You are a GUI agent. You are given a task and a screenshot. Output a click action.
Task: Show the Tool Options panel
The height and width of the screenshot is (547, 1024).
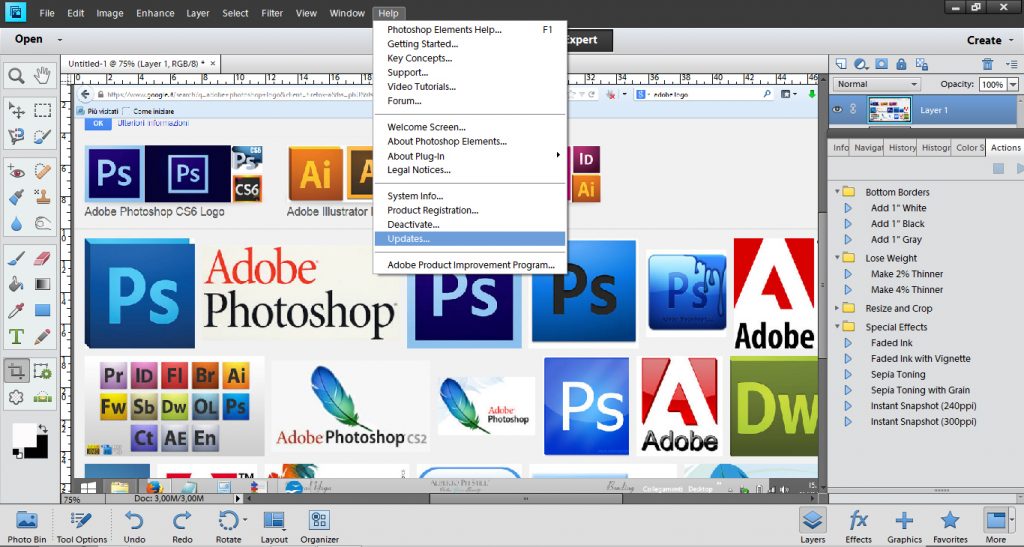pos(82,527)
